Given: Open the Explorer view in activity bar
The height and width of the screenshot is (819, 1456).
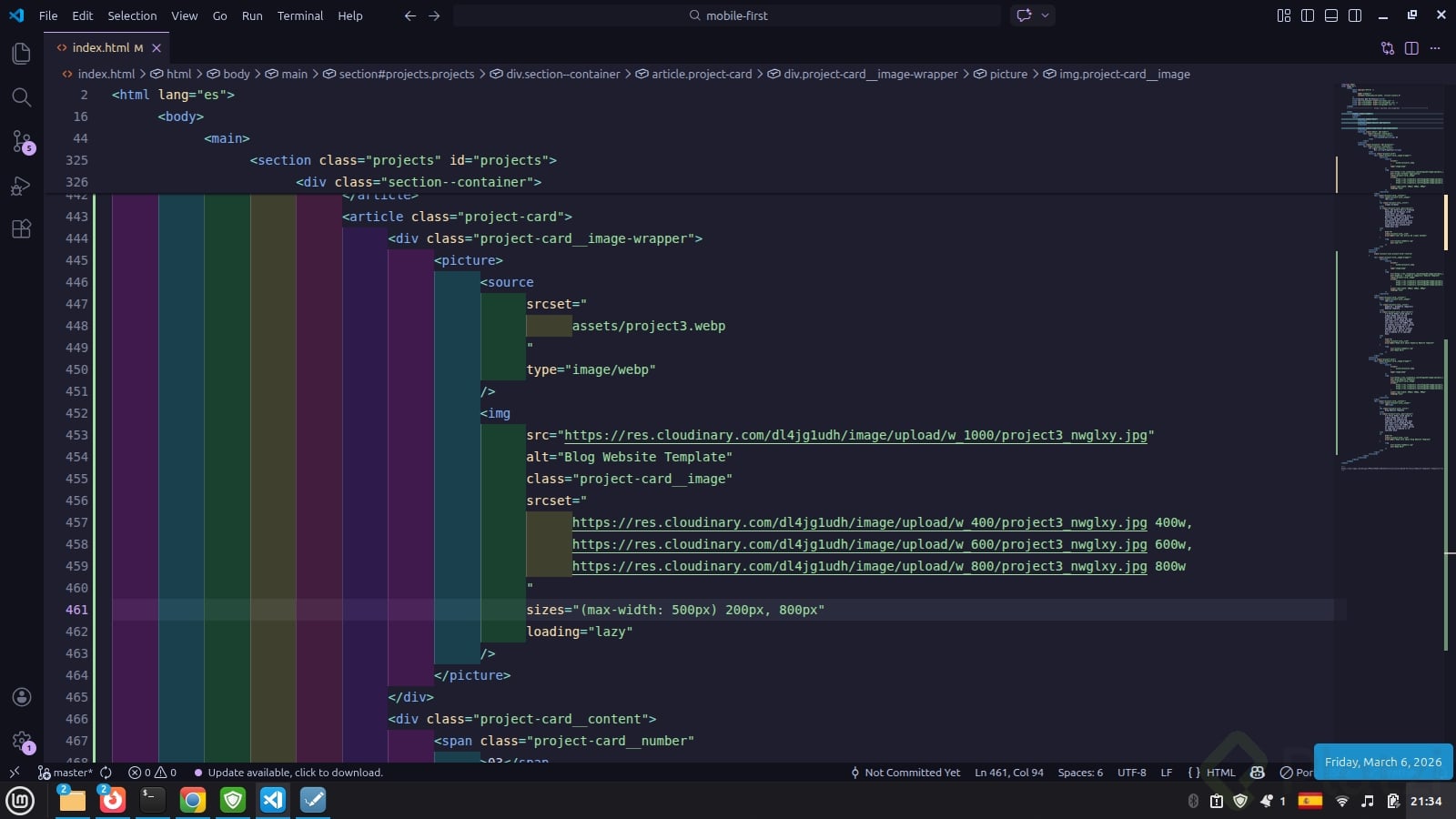Looking at the screenshot, I should [x=21, y=54].
